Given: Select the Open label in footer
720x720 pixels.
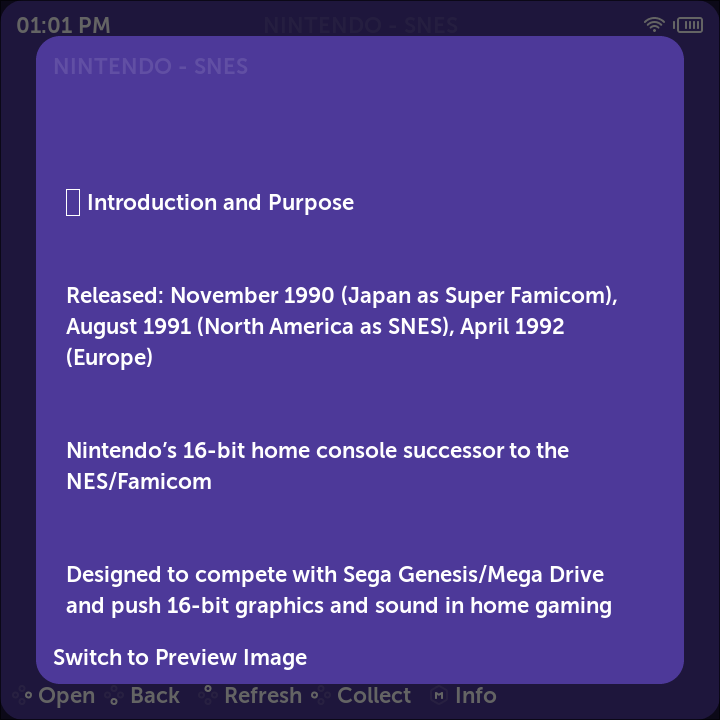Looking at the screenshot, I should coord(67,695).
